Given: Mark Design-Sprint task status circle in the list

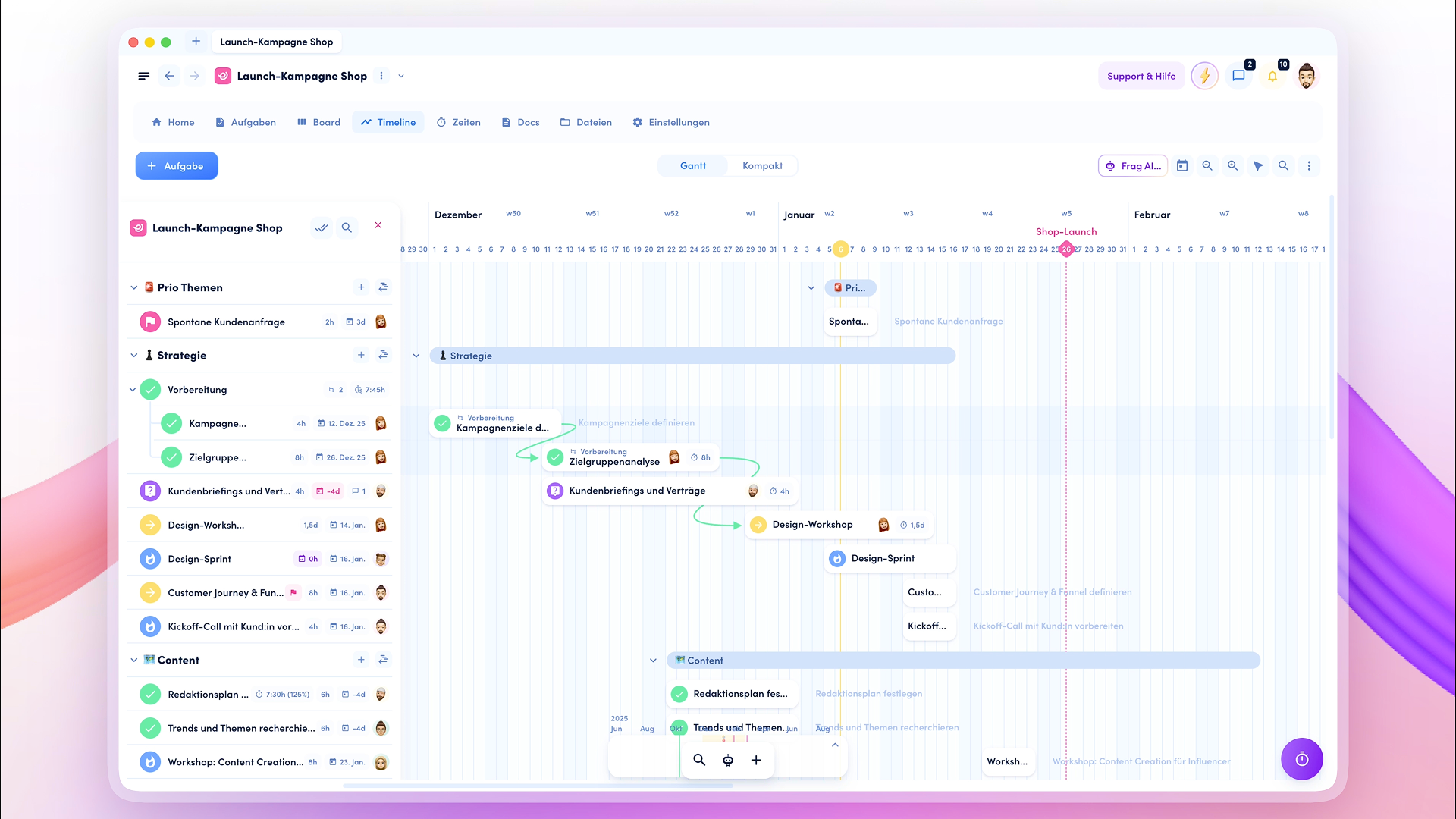Looking at the screenshot, I should (x=150, y=559).
